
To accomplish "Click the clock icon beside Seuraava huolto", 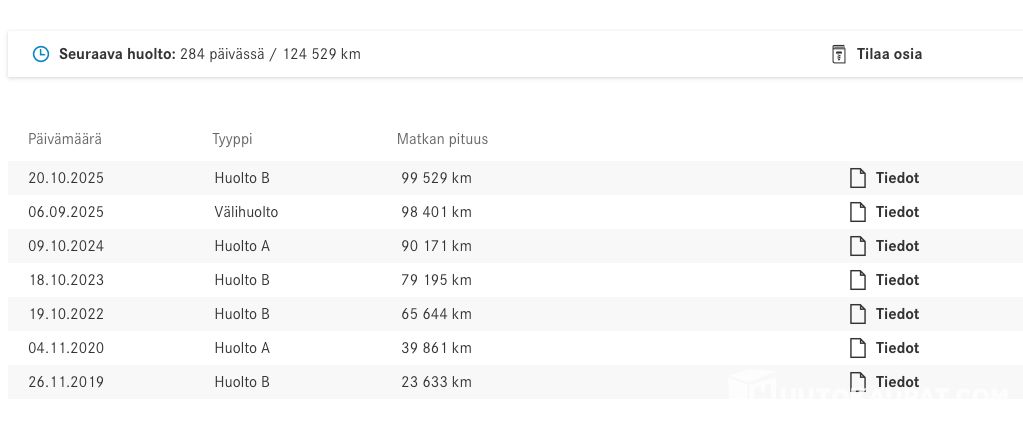I will click(x=41, y=54).
